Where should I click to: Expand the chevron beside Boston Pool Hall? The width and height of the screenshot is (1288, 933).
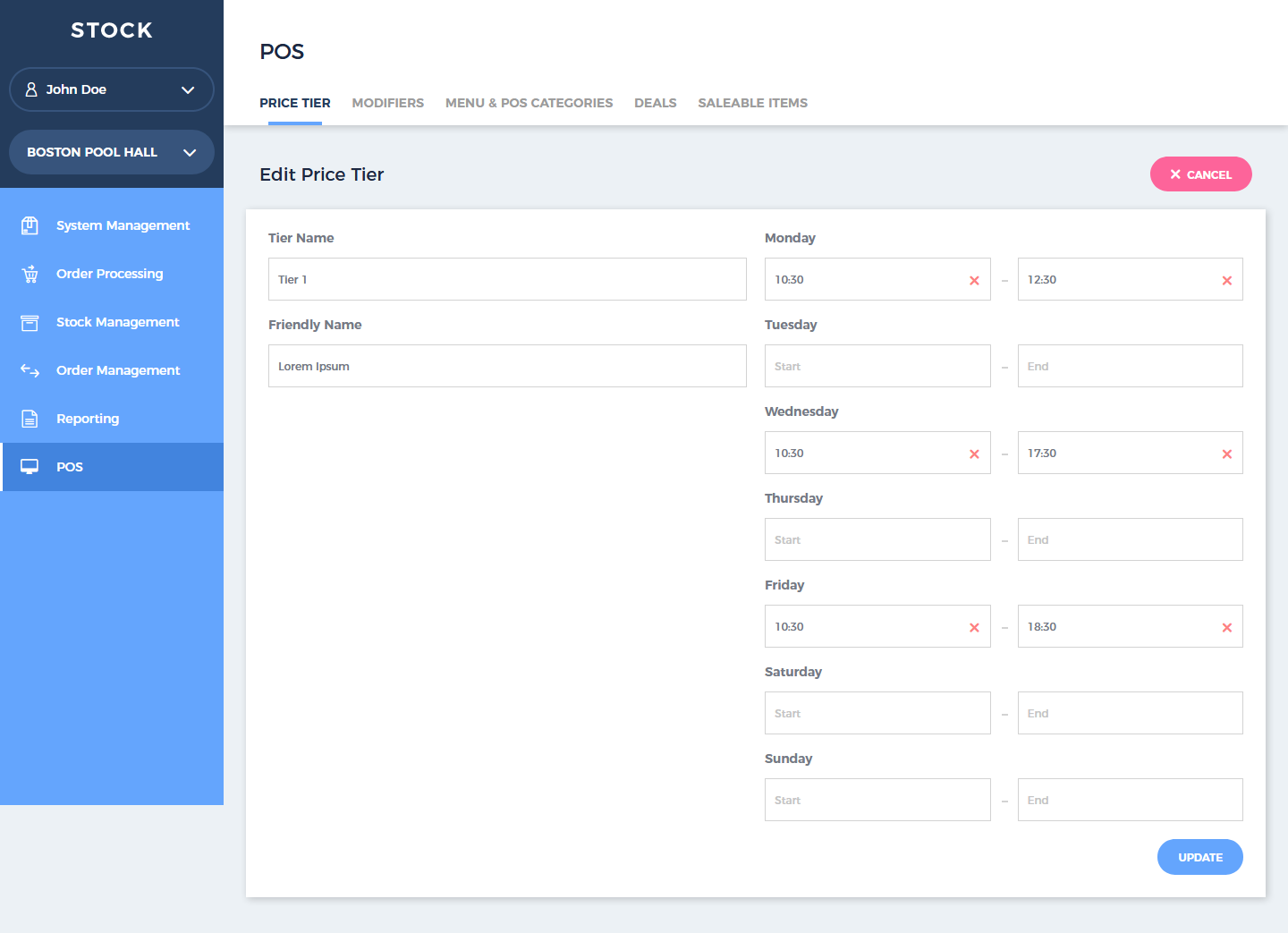click(x=189, y=152)
